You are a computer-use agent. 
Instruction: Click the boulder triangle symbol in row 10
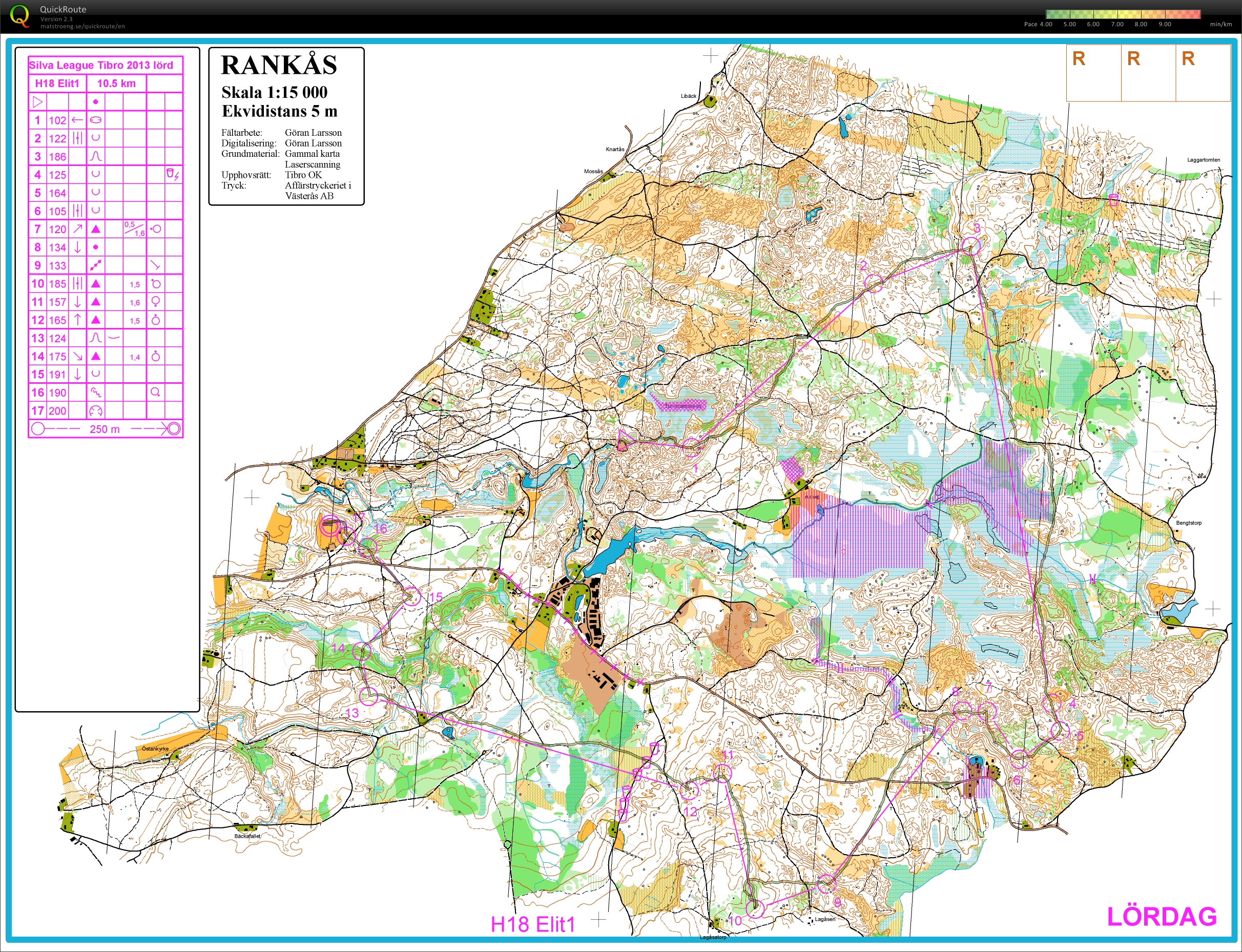[96, 283]
